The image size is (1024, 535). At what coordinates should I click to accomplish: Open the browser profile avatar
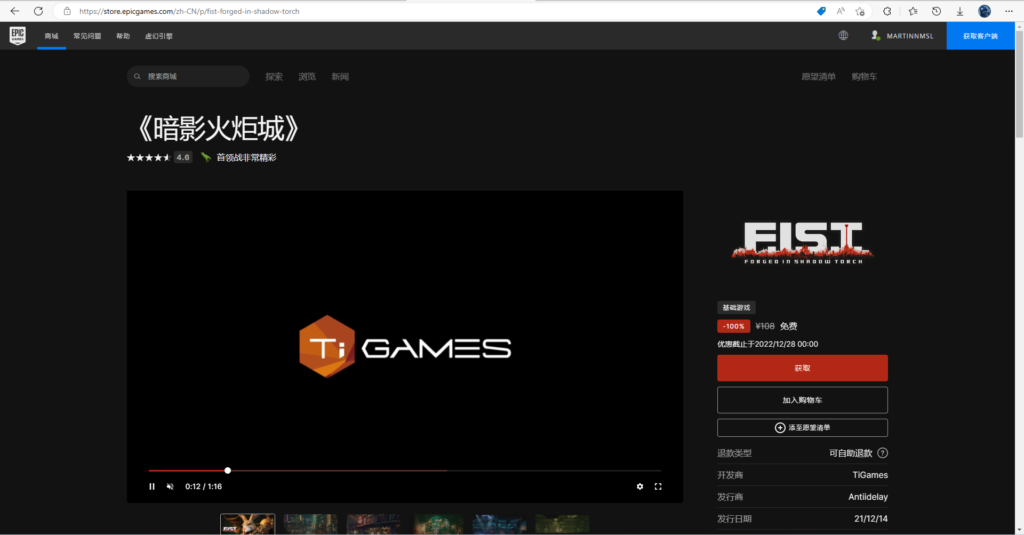click(984, 11)
